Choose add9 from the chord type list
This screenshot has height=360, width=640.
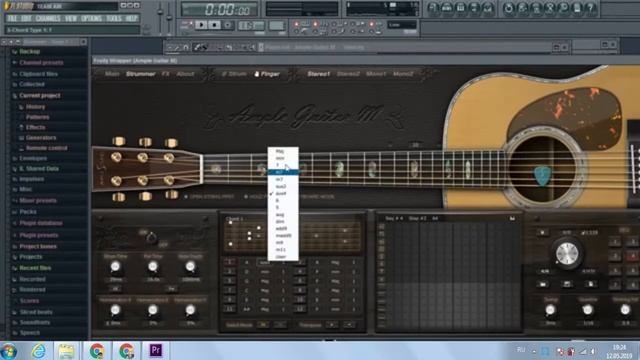pyautogui.click(x=283, y=229)
